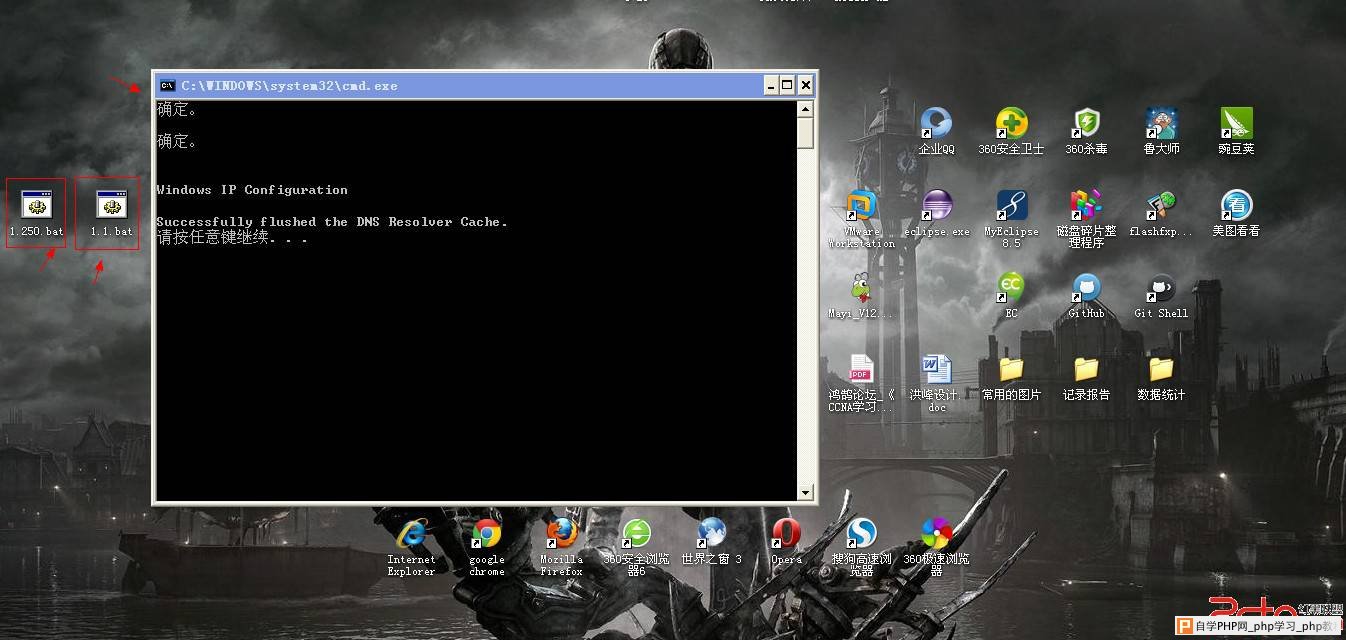Click the cmd window scroll-up arrow
This screenshot has height=640, width=1346.
tap(805, 108)
